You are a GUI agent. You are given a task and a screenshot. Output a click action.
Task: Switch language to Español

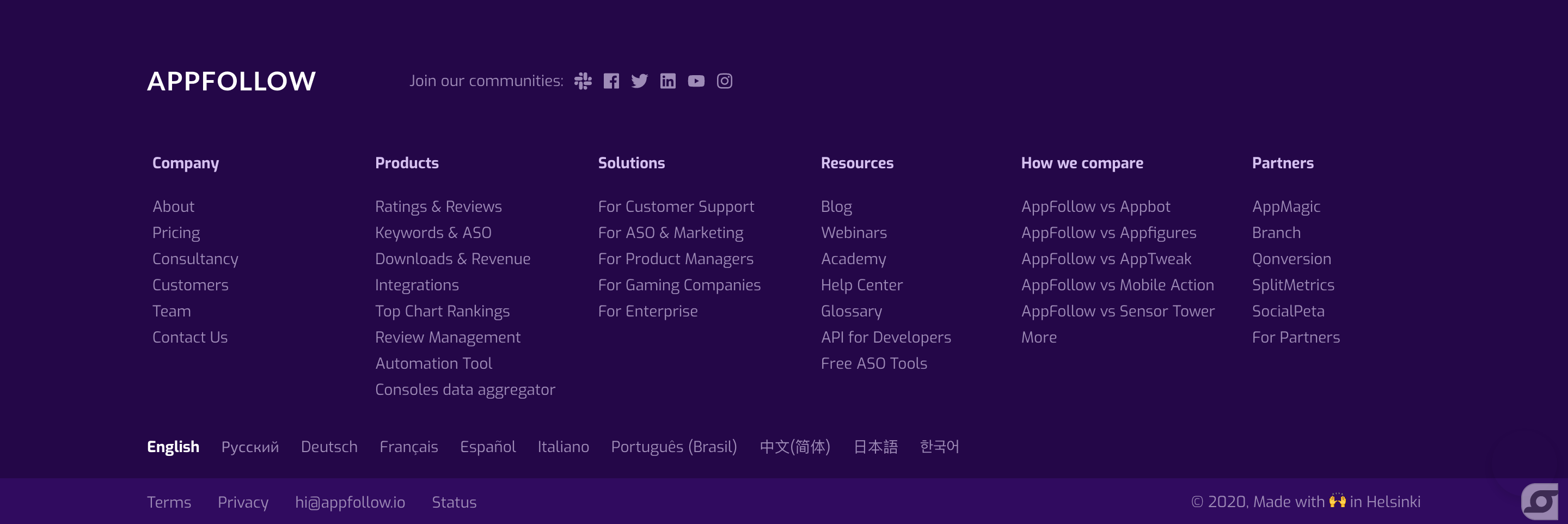coord(488,447)
